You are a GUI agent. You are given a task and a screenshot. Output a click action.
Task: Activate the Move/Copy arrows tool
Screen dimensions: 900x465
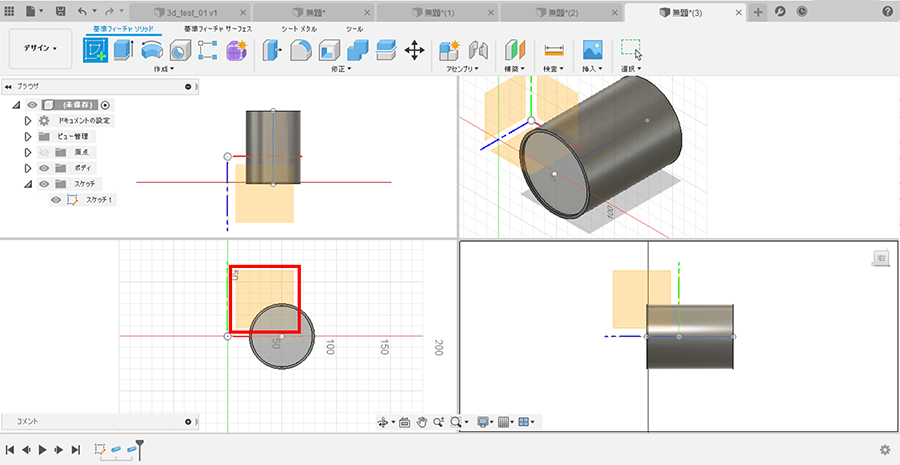[415, 50]
